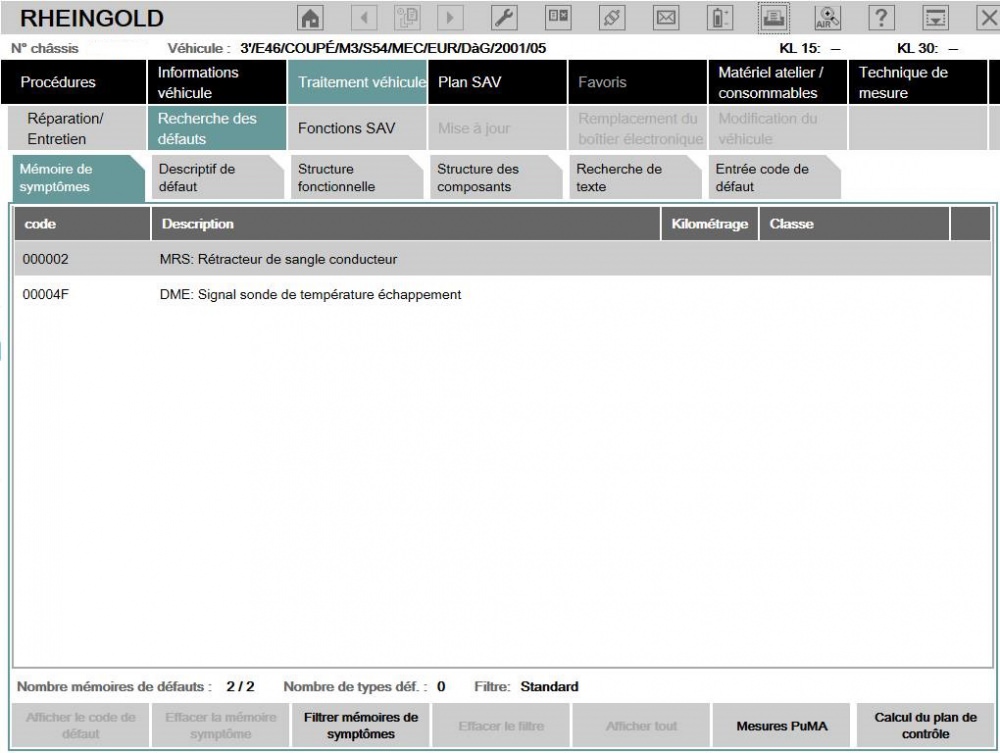
Task: Switch to Structure des composants tab
Action: [496, 178]
